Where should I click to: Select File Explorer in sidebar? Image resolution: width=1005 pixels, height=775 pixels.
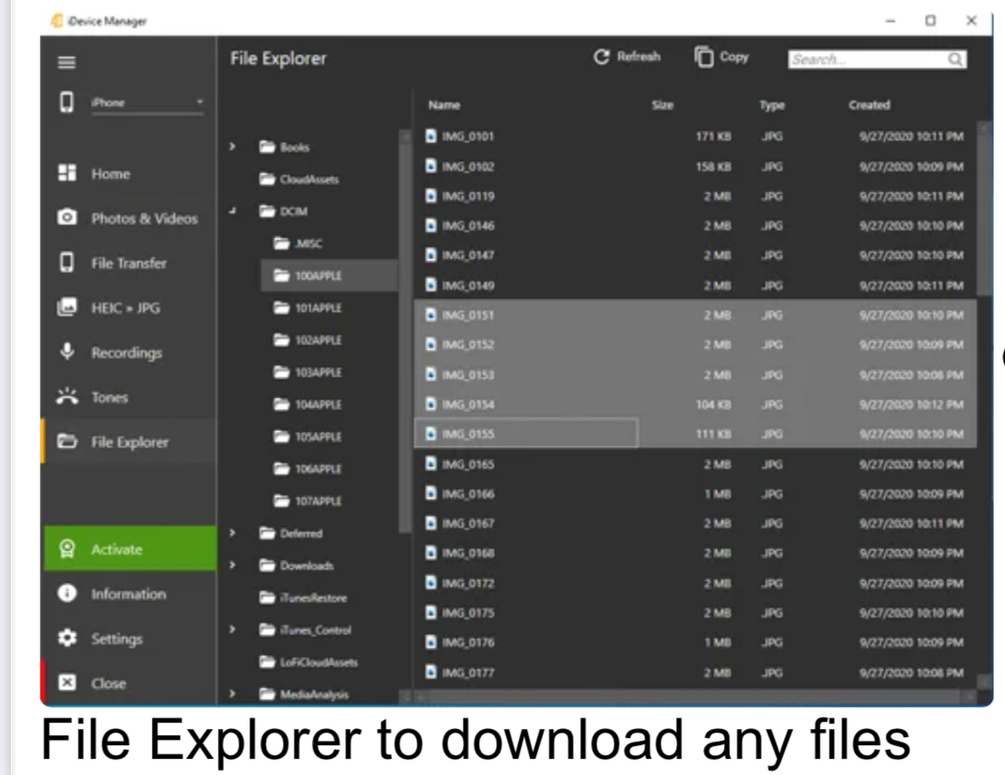130,442
